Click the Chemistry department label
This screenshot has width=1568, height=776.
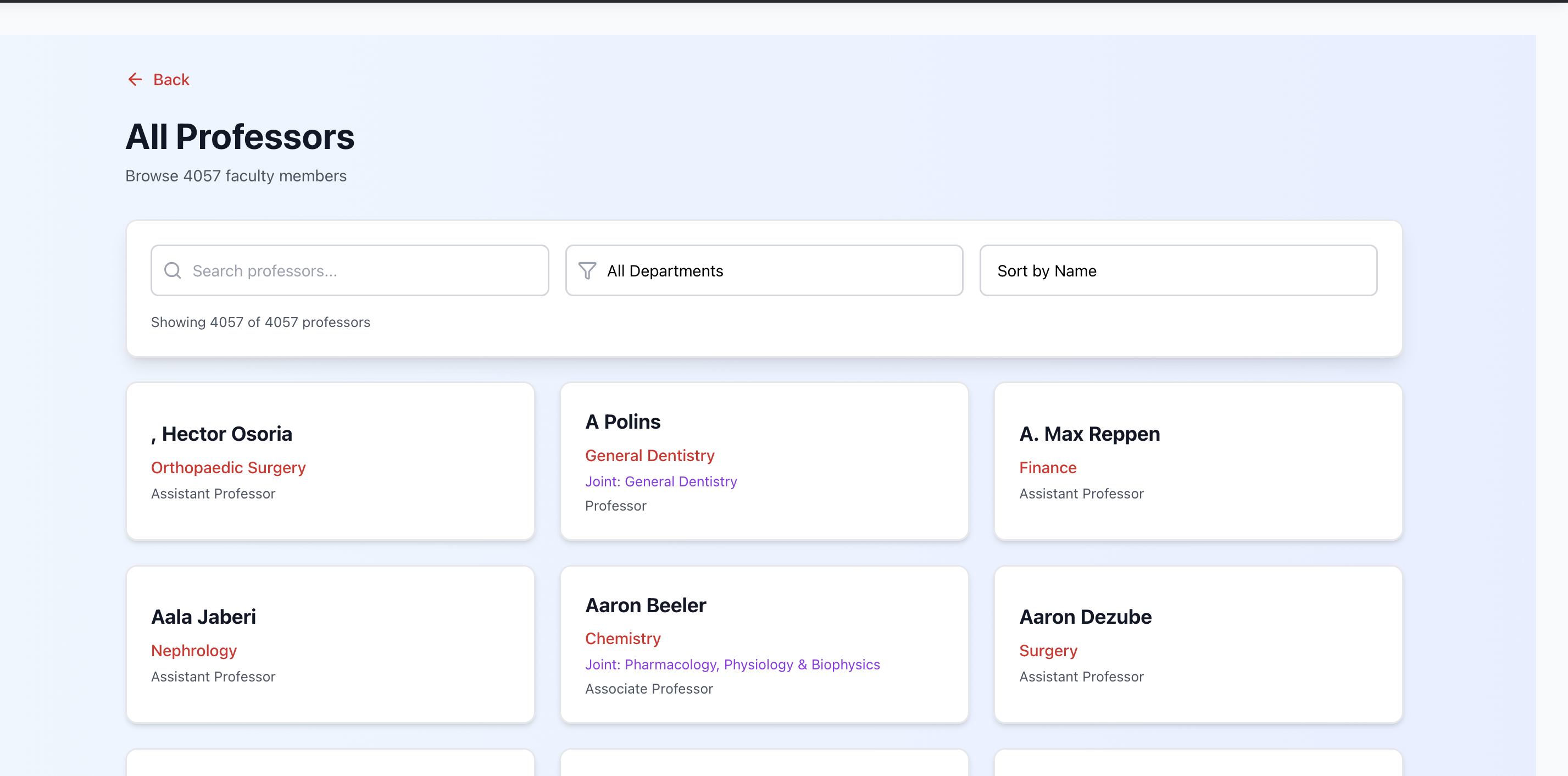[x=622, y=639]
